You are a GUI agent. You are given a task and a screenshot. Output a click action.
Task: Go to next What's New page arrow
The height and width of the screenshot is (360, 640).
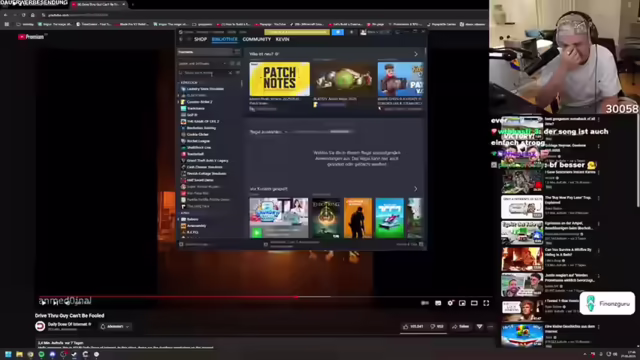[x=416, y=54]
